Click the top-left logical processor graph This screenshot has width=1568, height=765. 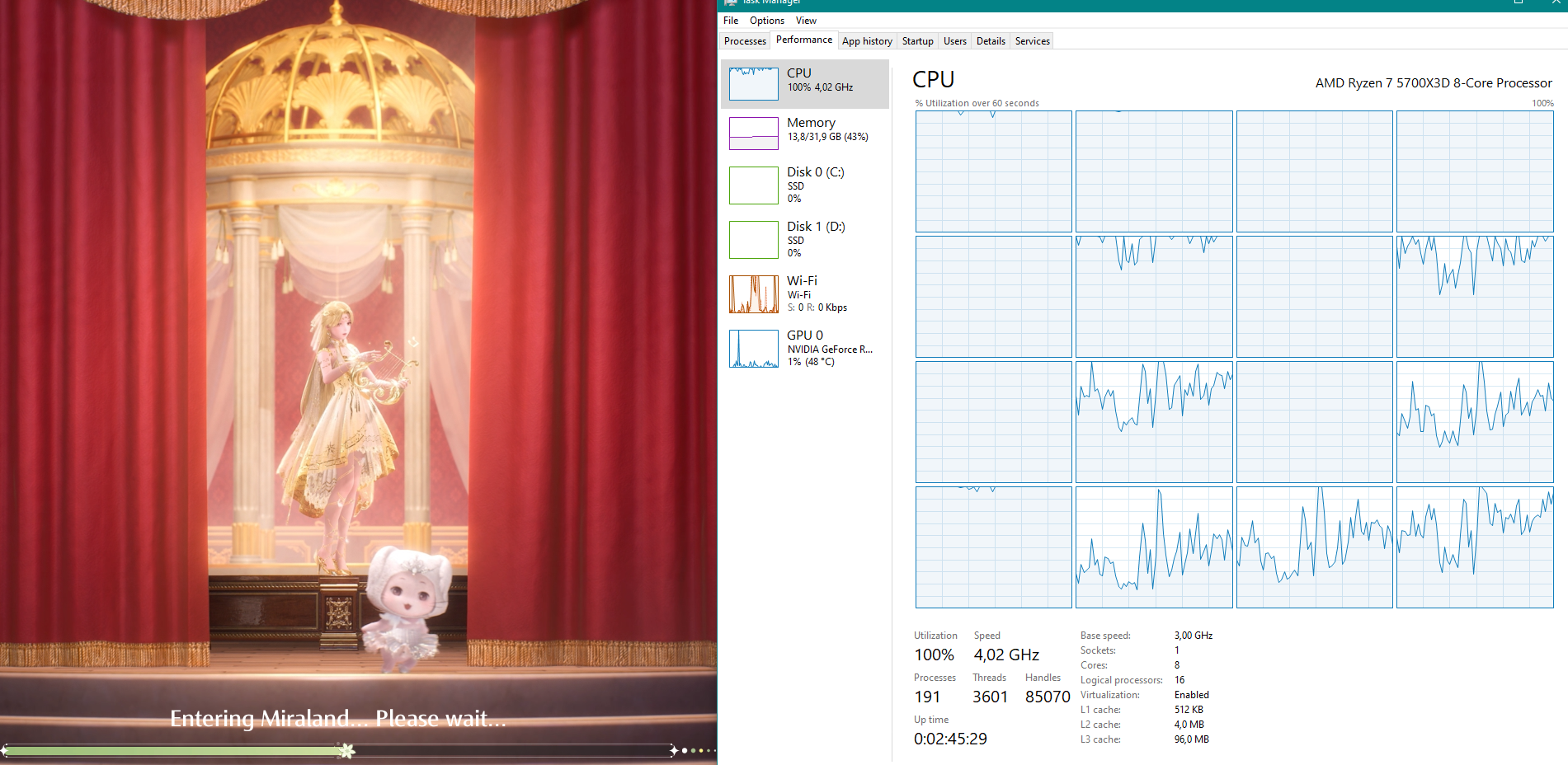tap(994, 171)
